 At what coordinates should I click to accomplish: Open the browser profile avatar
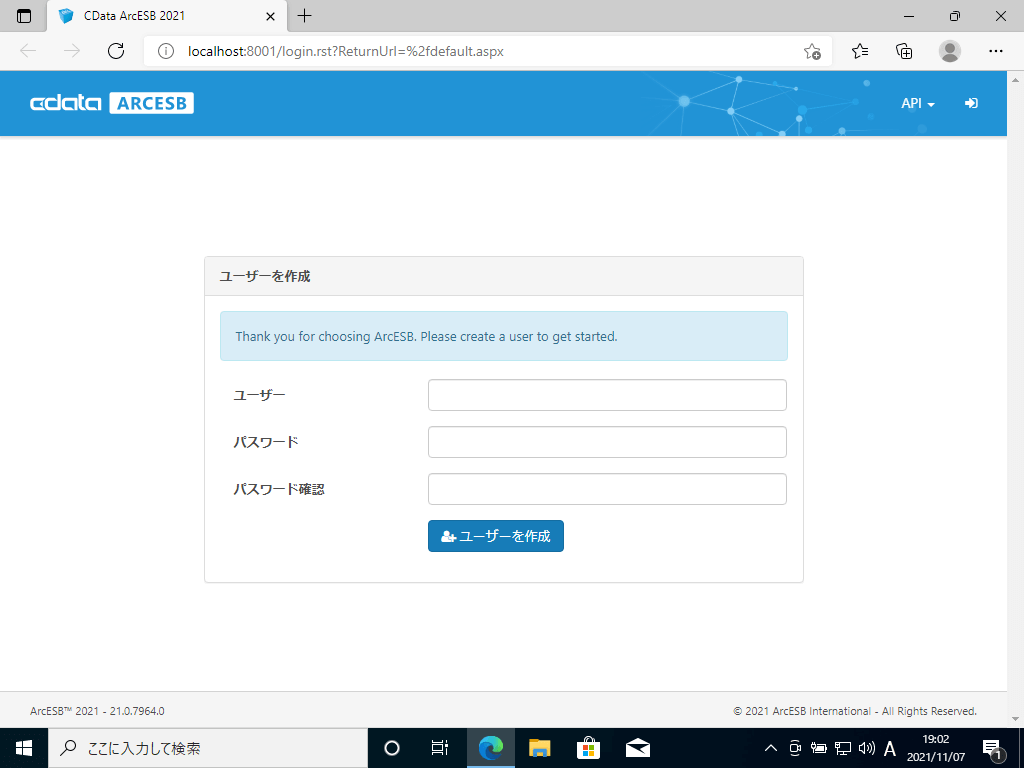coord(950,51)
